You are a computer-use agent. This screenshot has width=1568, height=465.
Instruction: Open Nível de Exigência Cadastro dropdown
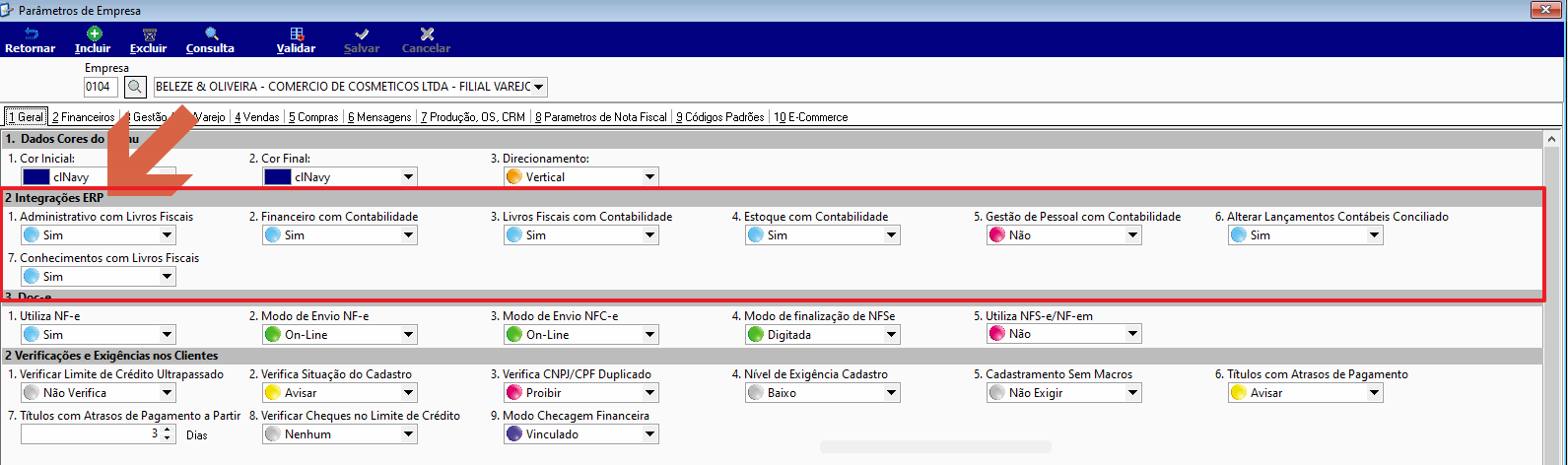892,393
